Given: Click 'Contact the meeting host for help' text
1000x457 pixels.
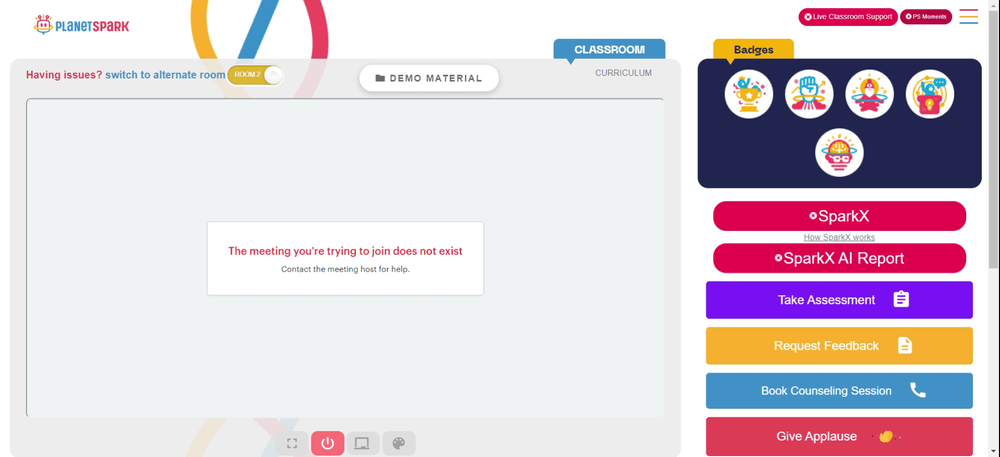Looking at the screenshot, I should point(346,269).
